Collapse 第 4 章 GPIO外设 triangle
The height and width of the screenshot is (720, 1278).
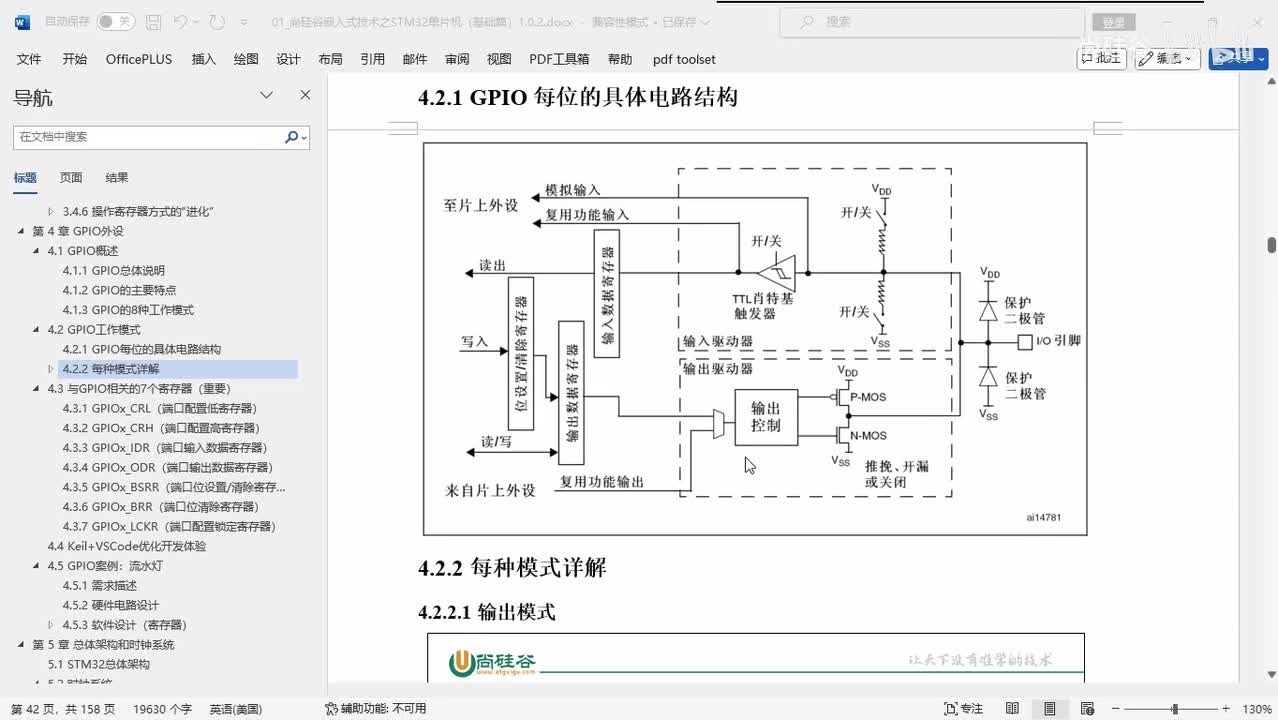click(x=21, y=231)
